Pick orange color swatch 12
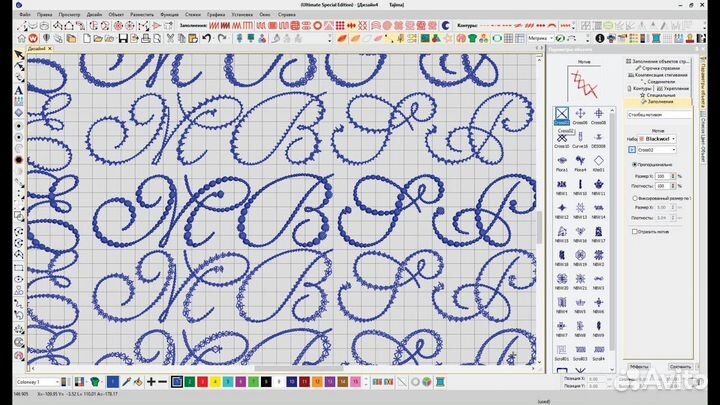Screen dimensions: 720x405 click(317, 382)
